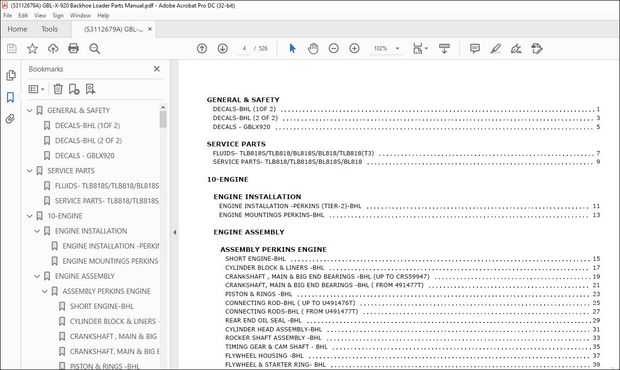620x370 pixels.
Task: Collapse ENGINE ASSEMBLY bookmark
Action: point(37,276)
